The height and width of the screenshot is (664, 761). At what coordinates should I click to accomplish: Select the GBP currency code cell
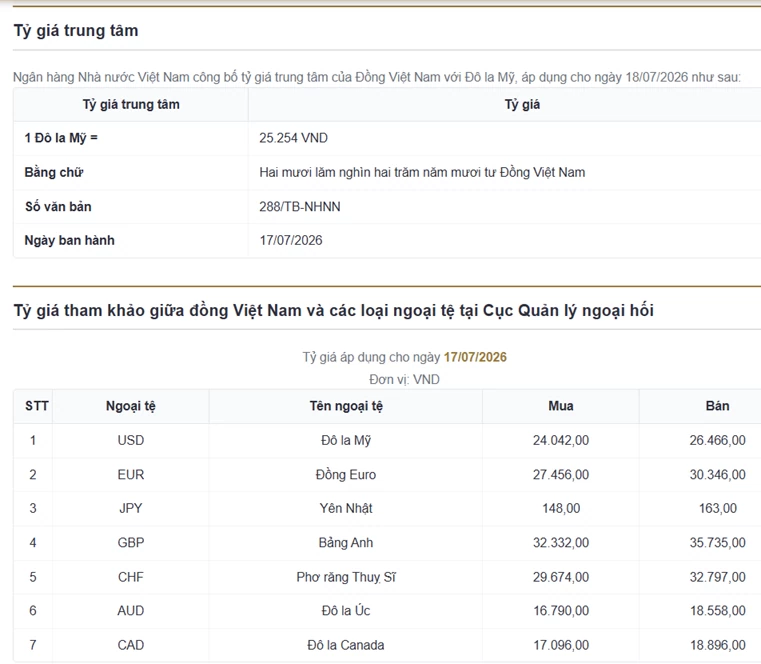tap(131, 543)
